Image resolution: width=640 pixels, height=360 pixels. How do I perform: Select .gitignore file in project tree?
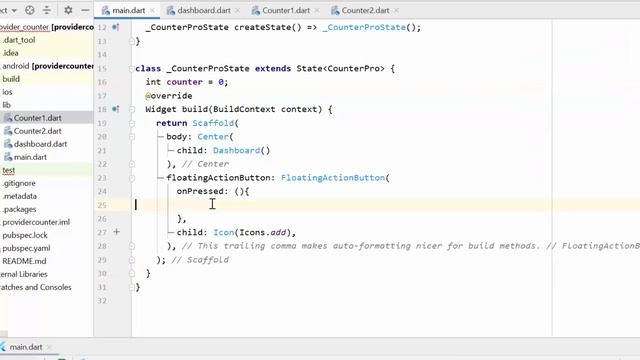click(x=19, y=183)
